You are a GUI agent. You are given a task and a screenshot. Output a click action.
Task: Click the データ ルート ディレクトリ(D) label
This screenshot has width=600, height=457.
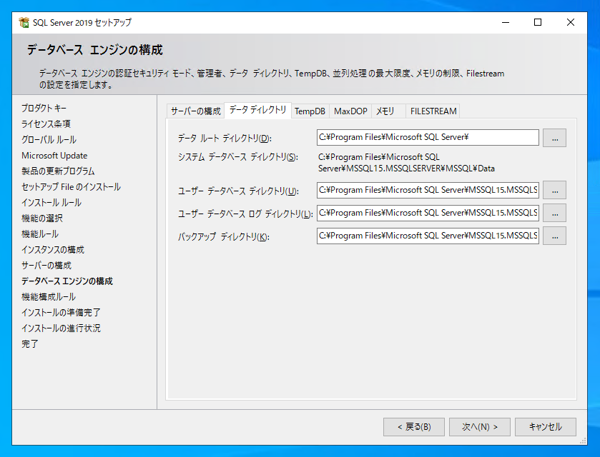click(x=224, y=138)
